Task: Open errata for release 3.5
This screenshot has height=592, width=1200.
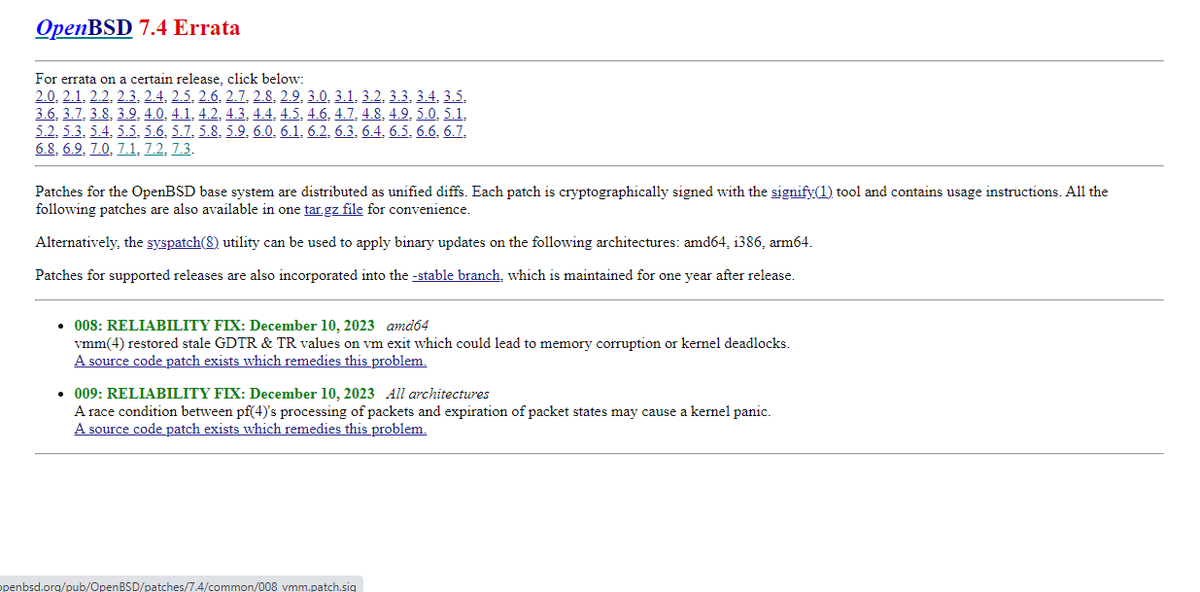Action: [x=453, y=97]
